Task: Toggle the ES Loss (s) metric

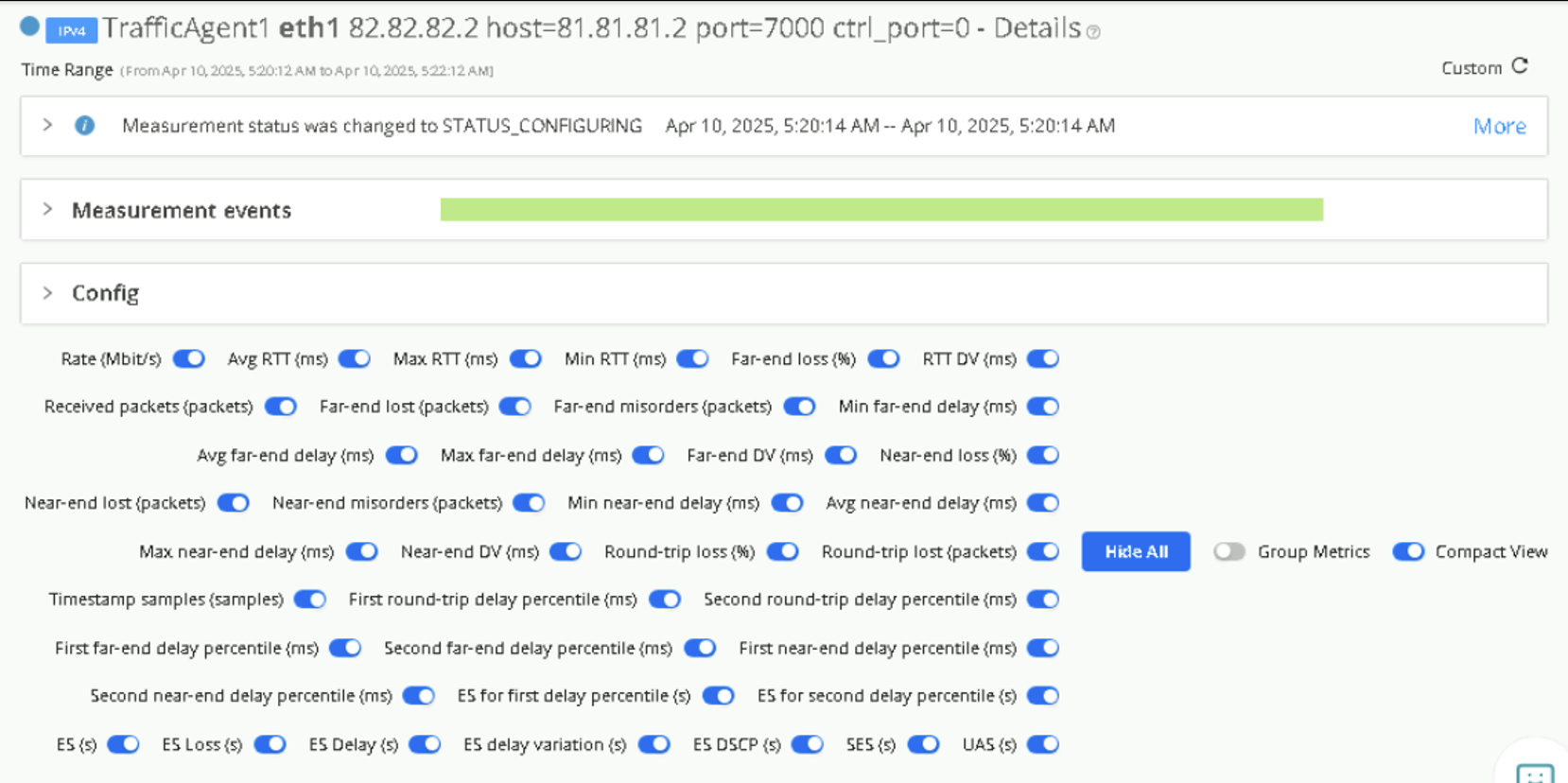Action: (270, 745)
